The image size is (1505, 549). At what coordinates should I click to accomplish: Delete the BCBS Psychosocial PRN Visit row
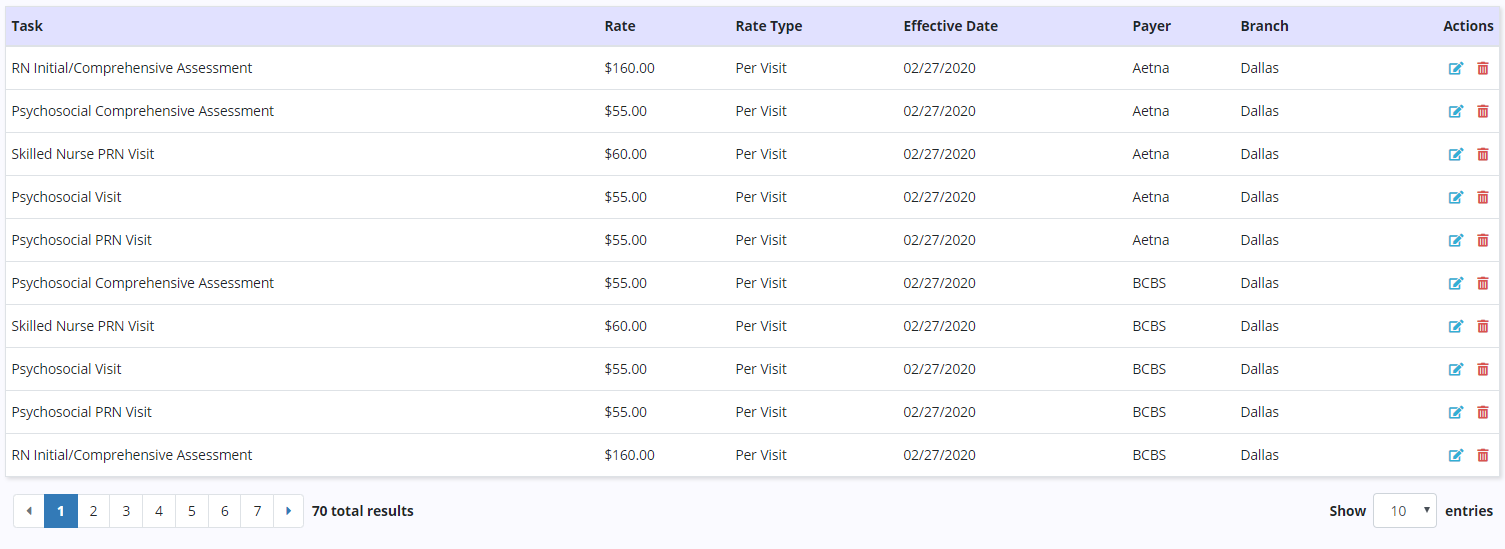click(x=1483, y=413)
